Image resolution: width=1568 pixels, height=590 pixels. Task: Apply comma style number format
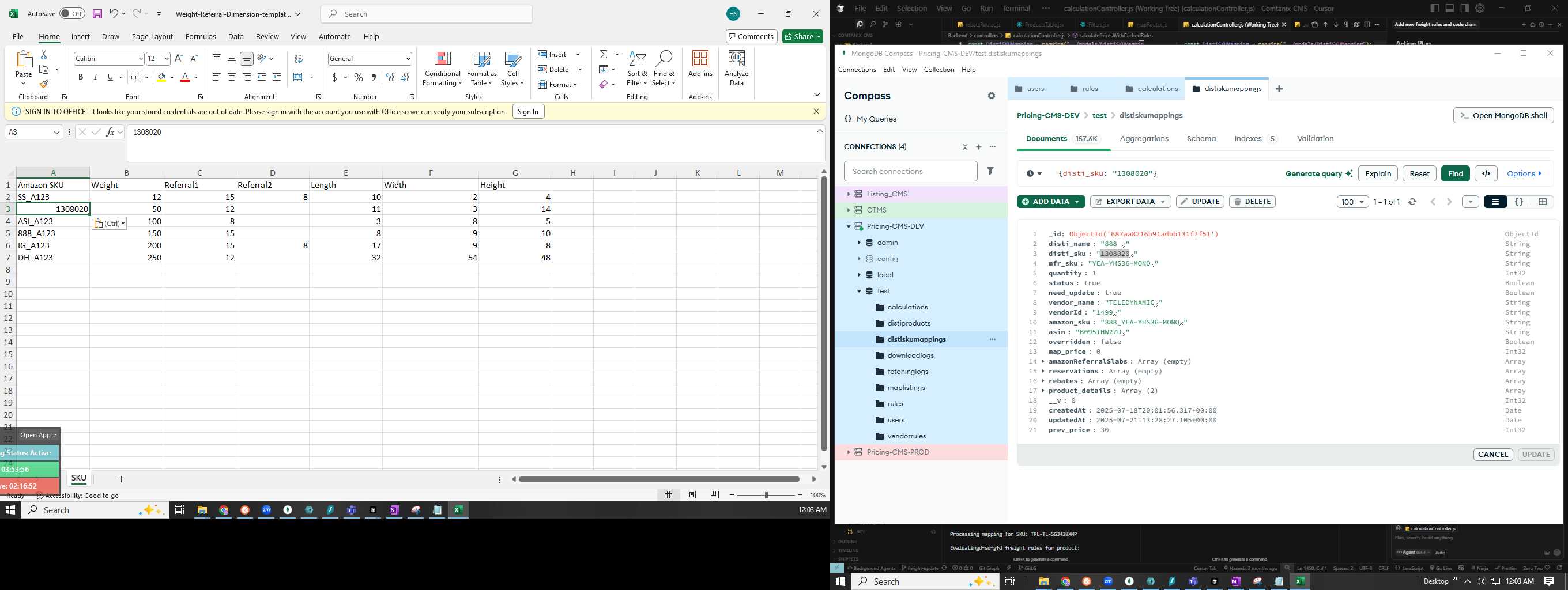click(x=374, y=77)
